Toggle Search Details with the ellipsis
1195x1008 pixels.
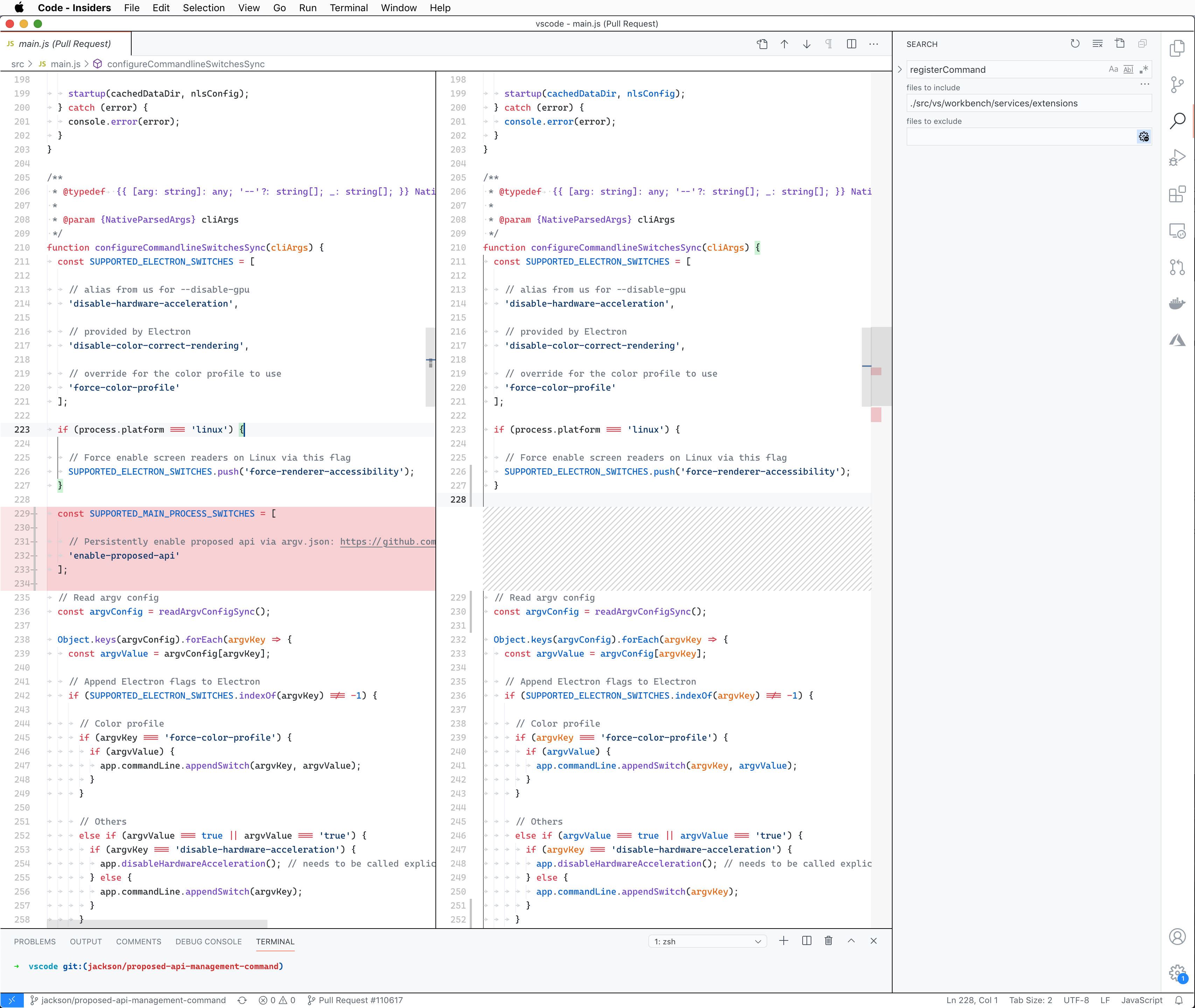1145,84
